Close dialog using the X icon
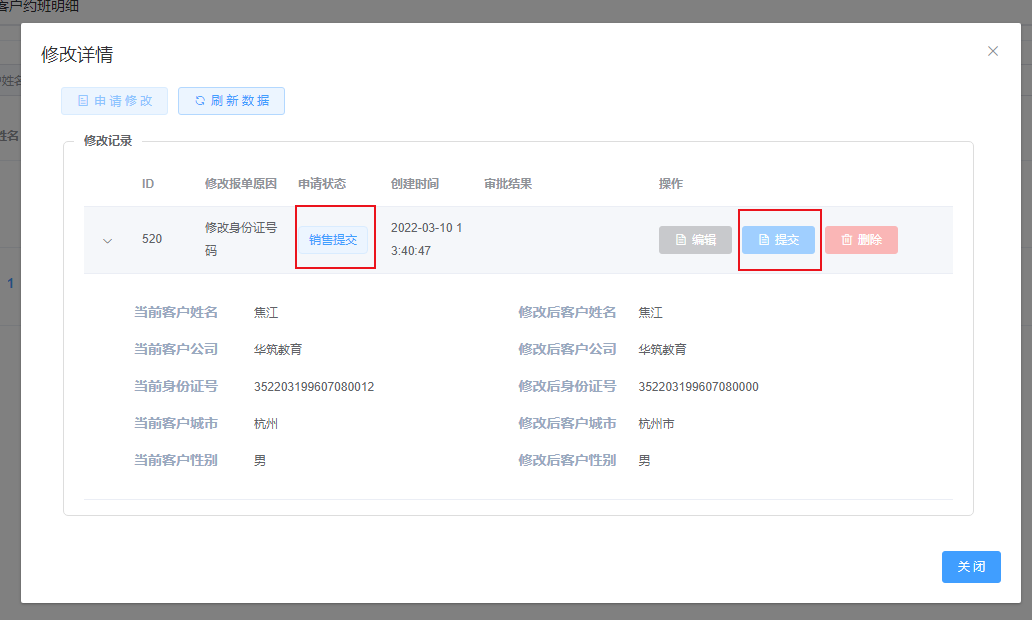 993,51
